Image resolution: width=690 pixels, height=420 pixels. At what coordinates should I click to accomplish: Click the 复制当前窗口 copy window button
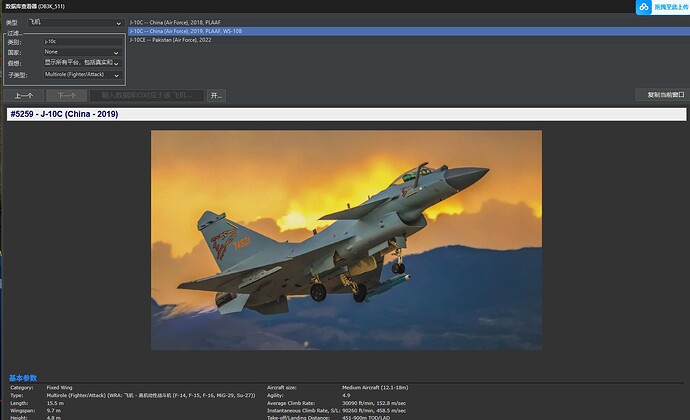point(661,96)
